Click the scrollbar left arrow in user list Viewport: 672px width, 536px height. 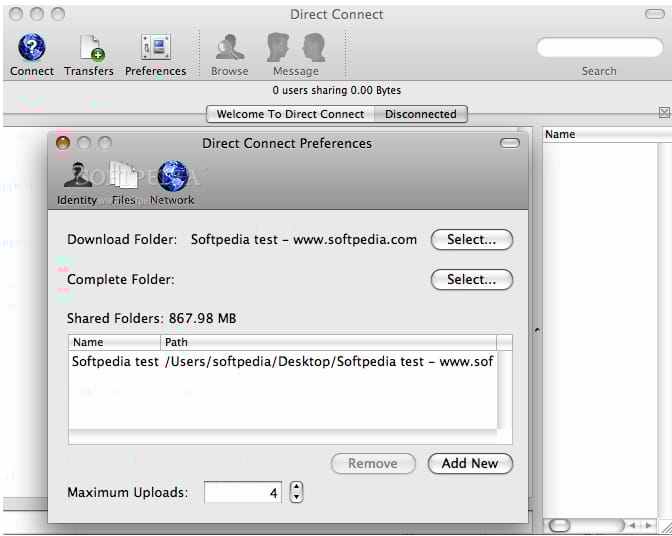click(x=633, y=525)
